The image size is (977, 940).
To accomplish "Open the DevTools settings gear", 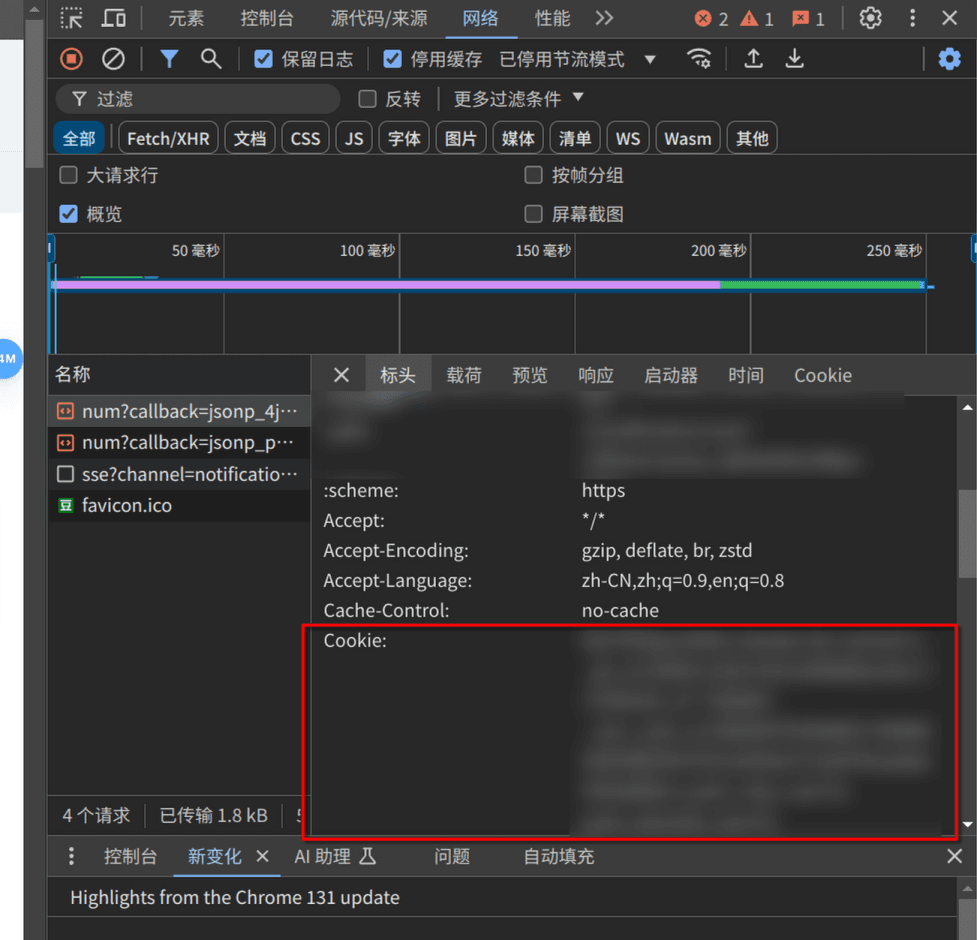I will 870,18.
